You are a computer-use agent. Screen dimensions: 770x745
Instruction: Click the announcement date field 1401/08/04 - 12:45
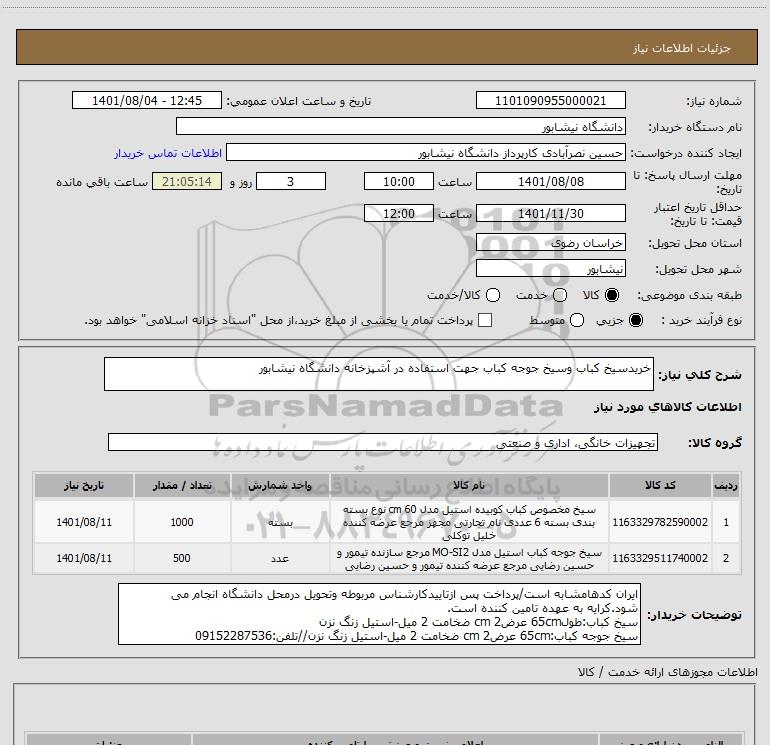(147, 100)
